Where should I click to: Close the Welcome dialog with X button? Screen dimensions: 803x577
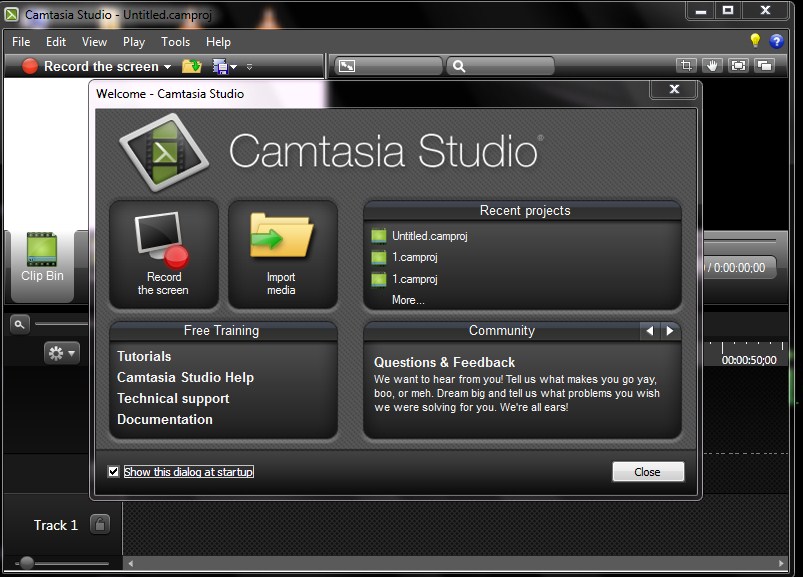tap(674, 89)
